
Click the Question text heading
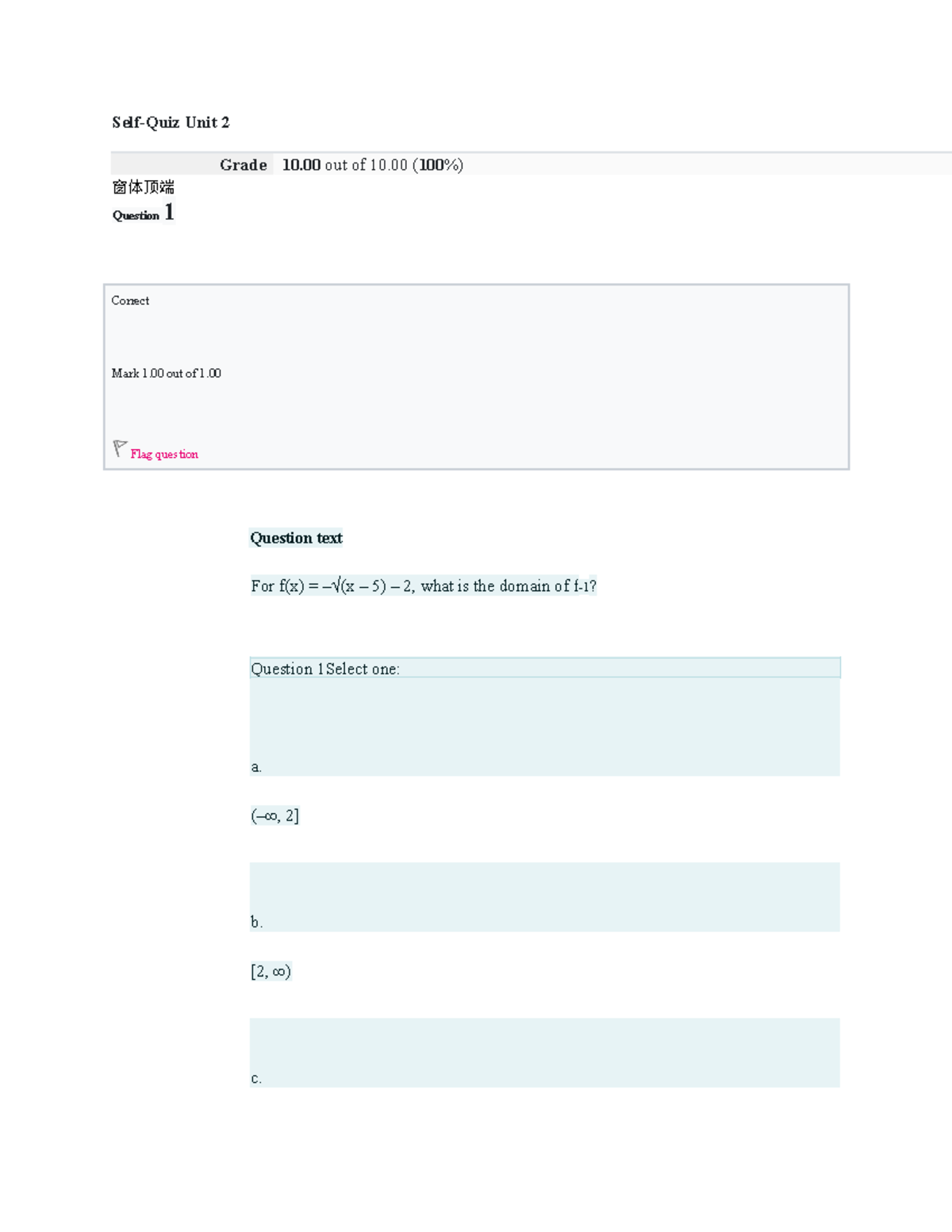tap(296, 538)
